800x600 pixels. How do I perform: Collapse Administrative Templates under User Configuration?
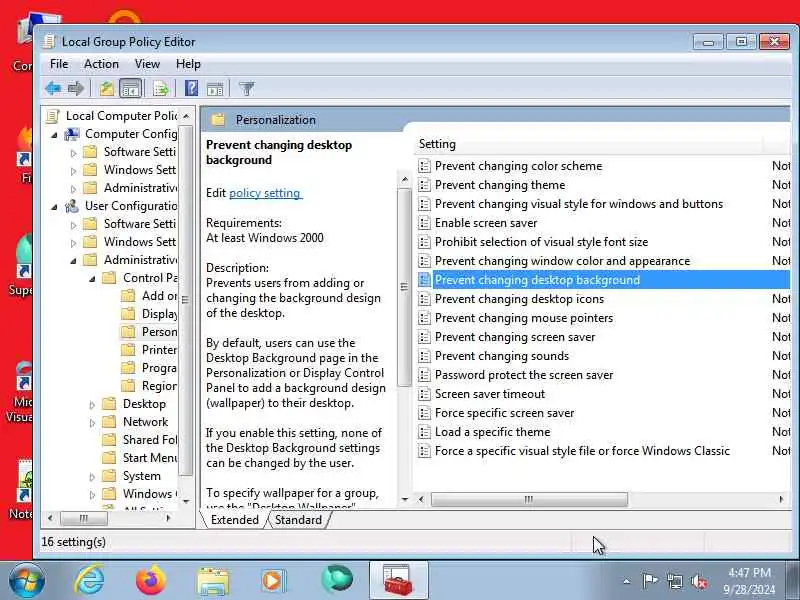[x=73, y=261]
